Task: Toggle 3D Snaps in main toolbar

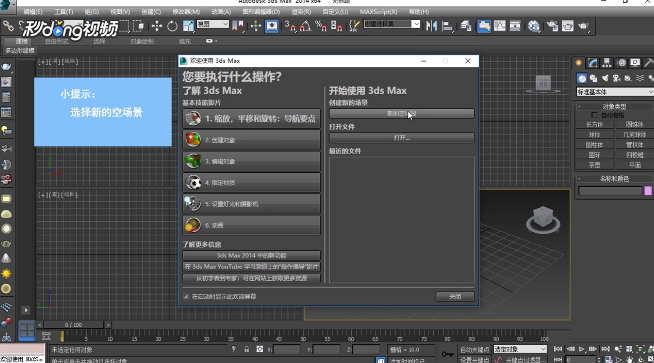Action: (290, 26)
